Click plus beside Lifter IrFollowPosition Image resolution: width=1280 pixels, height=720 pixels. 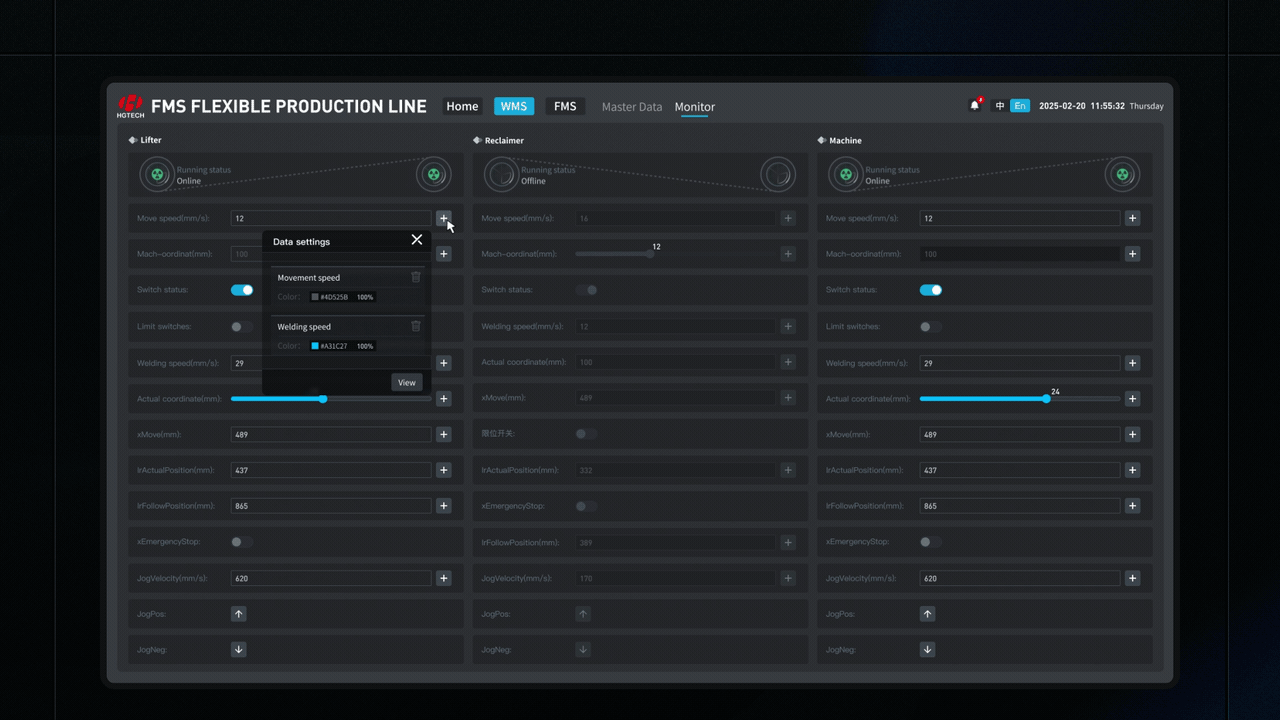444,506
